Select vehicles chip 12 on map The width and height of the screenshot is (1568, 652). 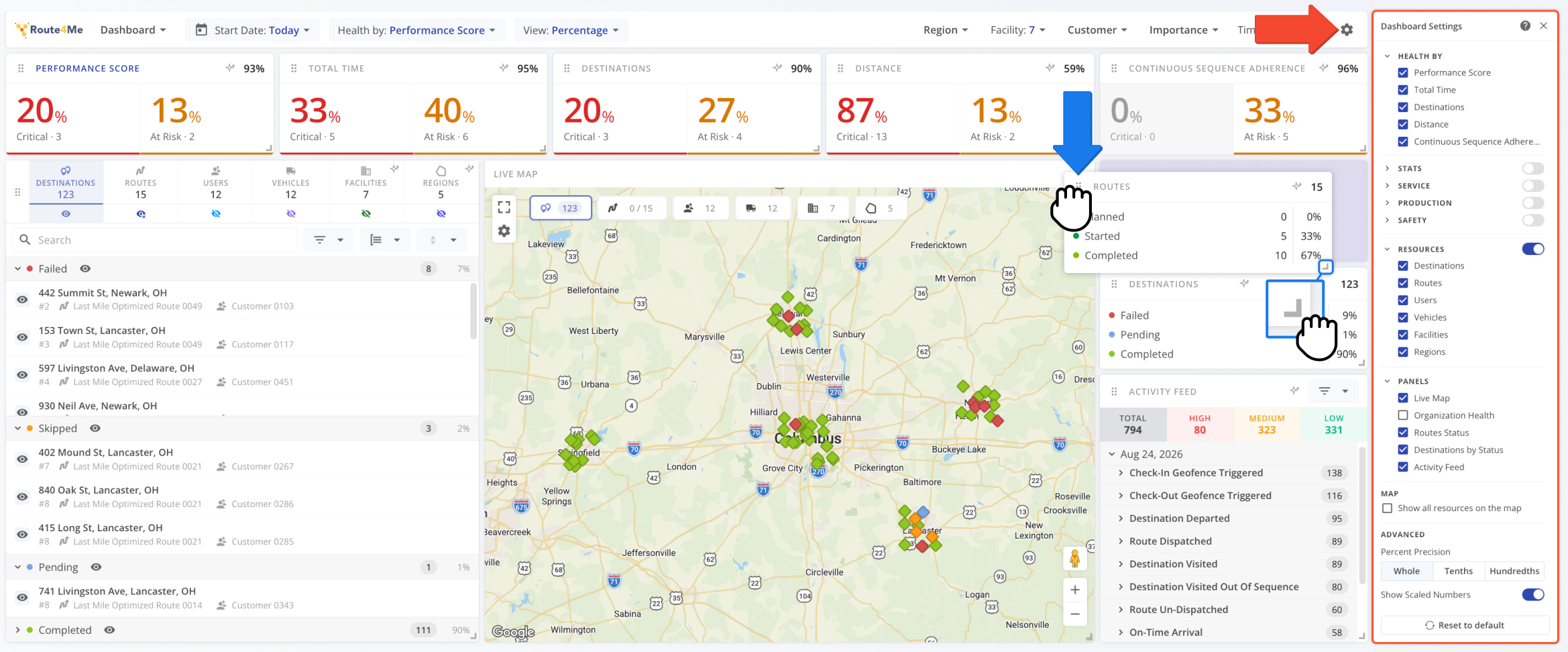coord(762,208)
